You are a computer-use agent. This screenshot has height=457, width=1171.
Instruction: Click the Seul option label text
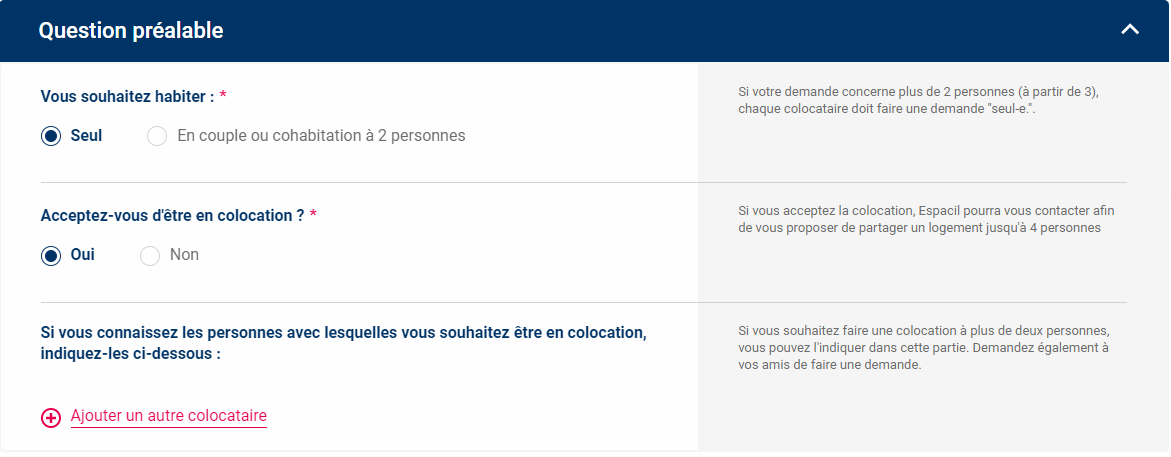(87, 136)
